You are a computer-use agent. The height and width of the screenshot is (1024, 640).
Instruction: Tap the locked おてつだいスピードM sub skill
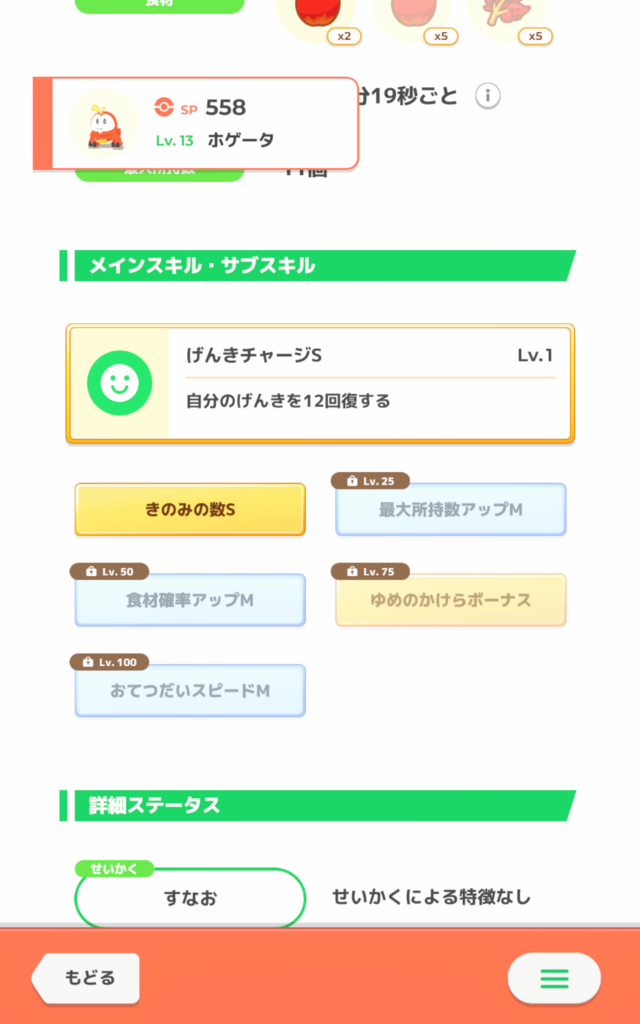(190, 691)
